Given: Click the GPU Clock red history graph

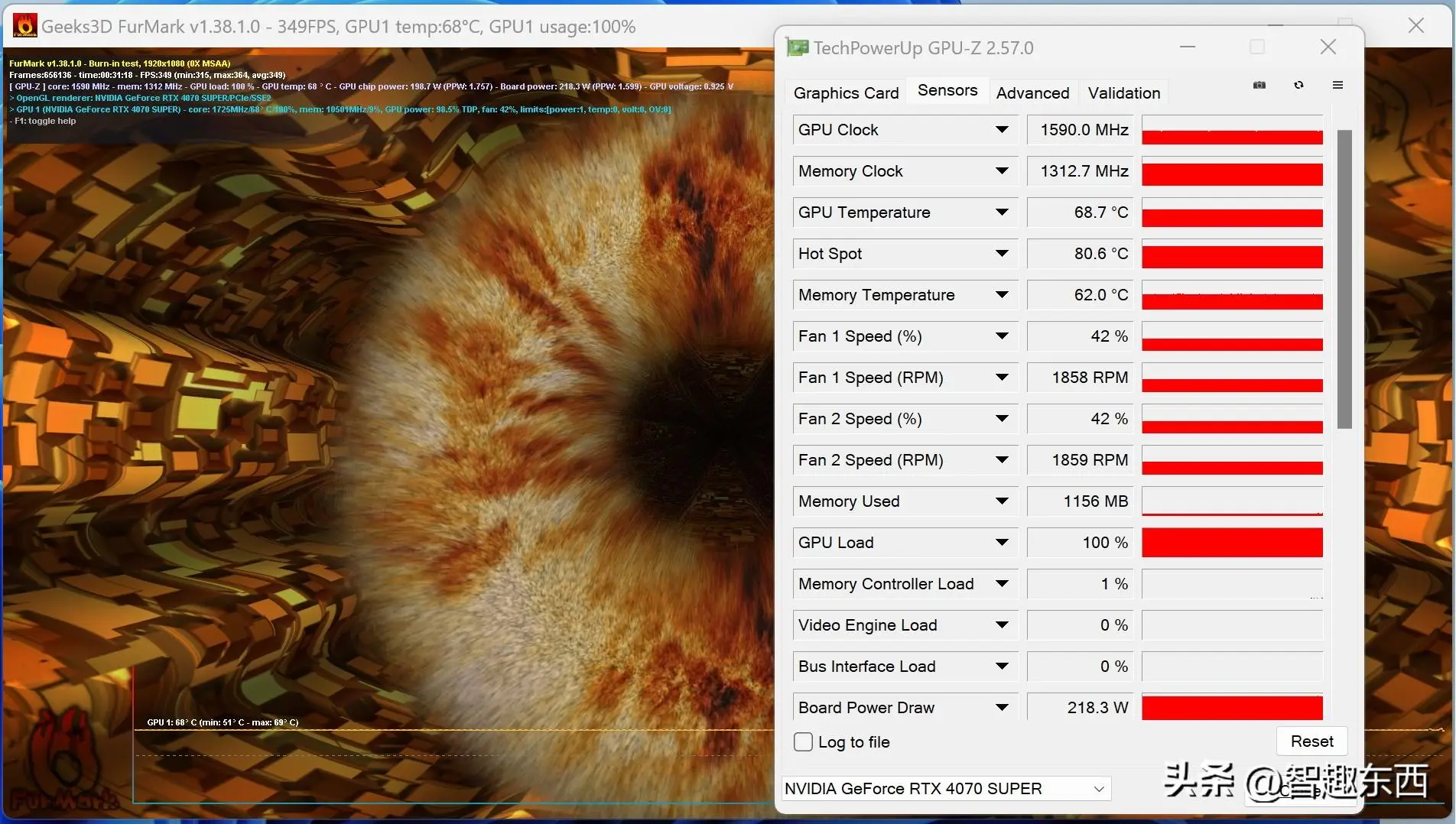Looking at the screenshot, I should 1232,129.
